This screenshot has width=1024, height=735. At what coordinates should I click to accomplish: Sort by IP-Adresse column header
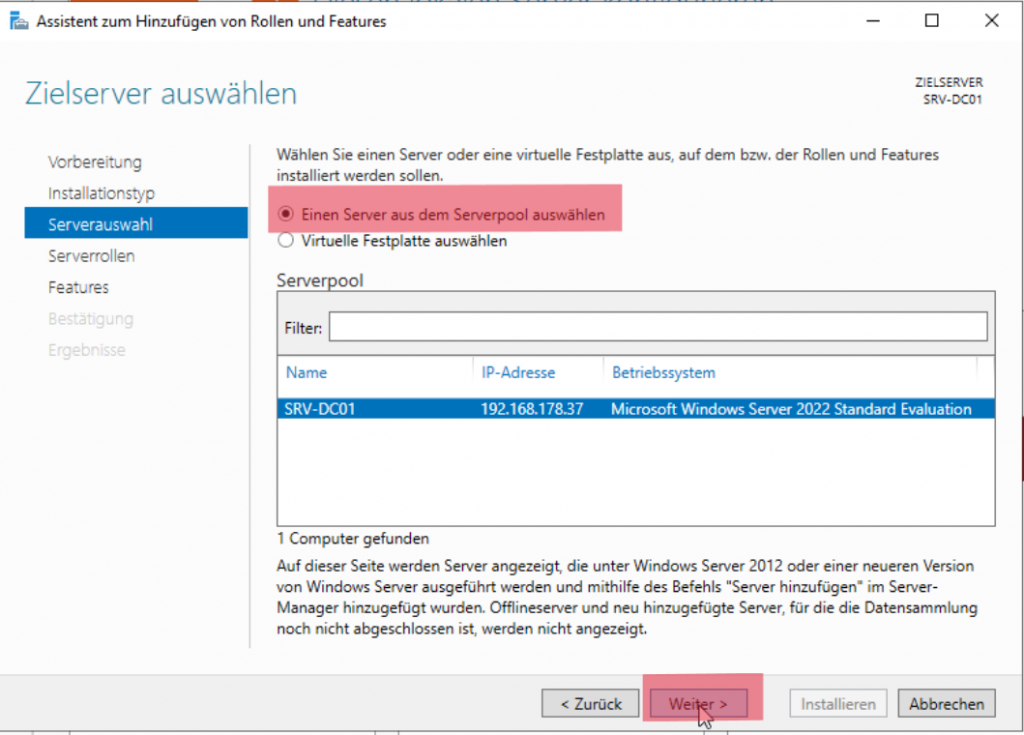518,373
